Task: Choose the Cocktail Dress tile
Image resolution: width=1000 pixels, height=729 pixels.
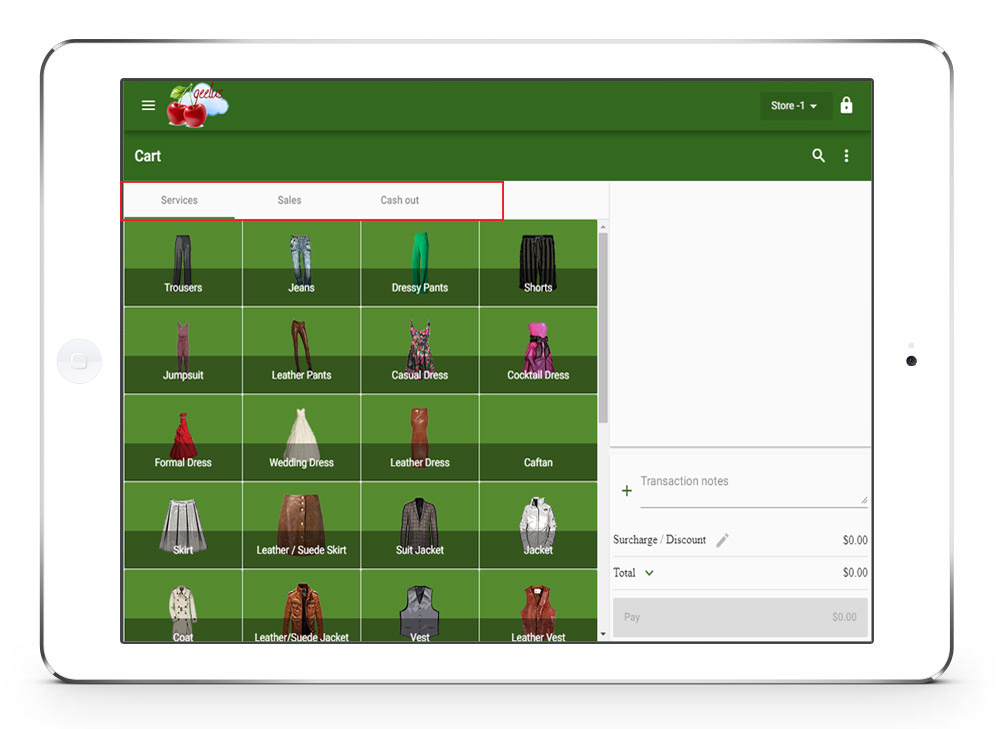Action: (x=538, y=350)
